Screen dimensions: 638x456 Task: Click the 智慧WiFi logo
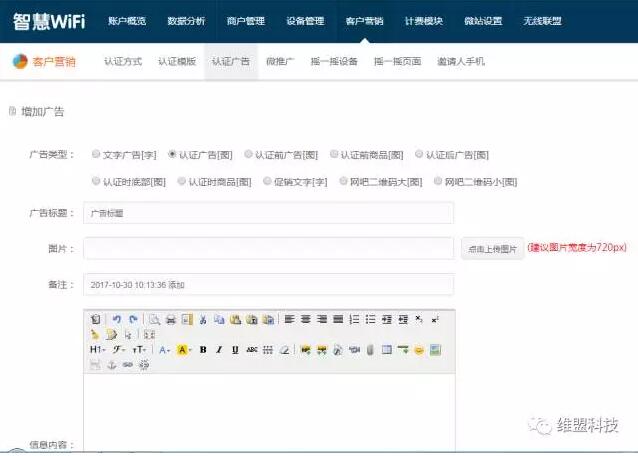click(x=49, y=21)
